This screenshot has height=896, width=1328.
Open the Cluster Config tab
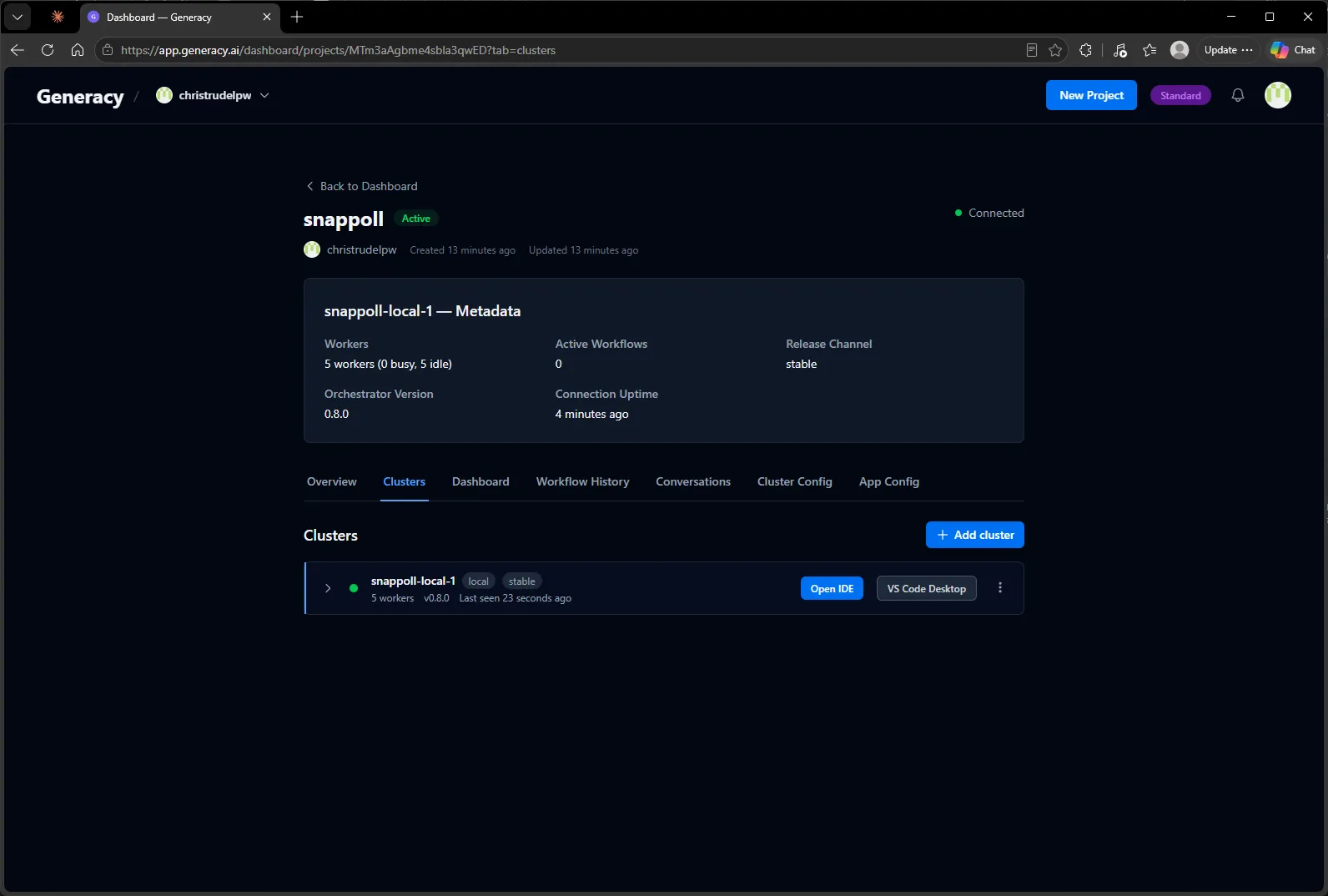click(x=795, y=481)
